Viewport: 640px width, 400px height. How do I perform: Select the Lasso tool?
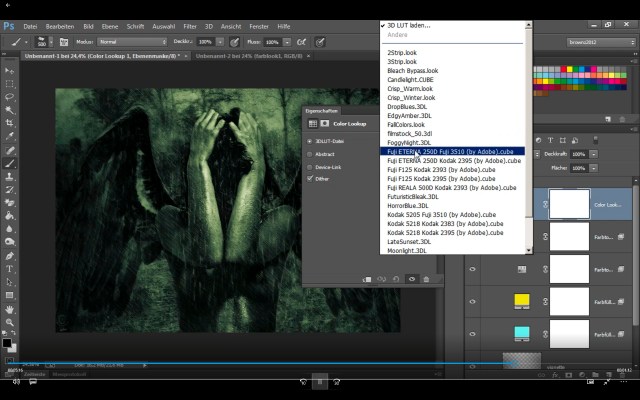(x=9, y=97)
